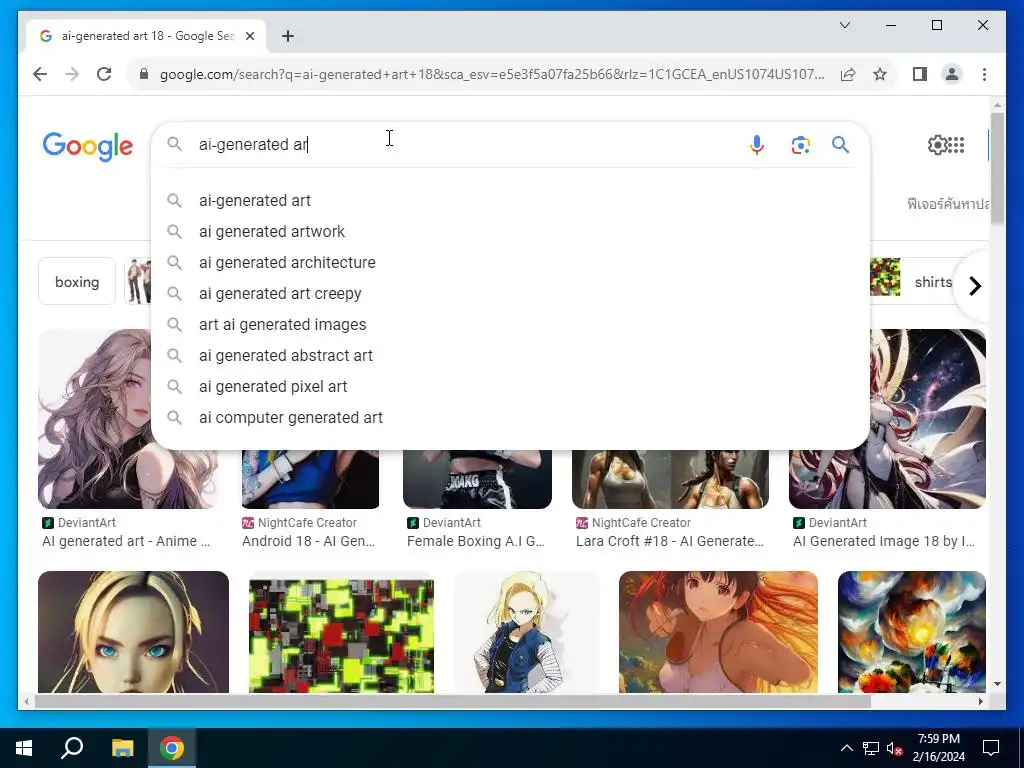Click the muted volume tray icon
The image size is (1024, 768).
894,748
